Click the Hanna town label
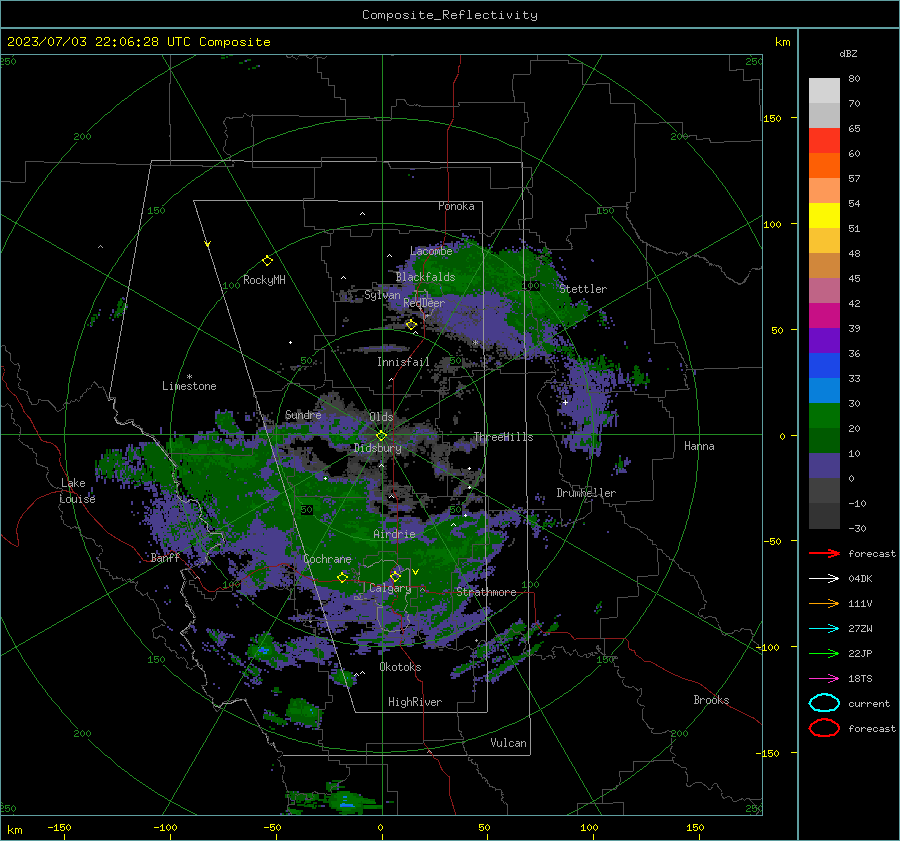This screenshot has height=841, width=900. tap(699, 446)
